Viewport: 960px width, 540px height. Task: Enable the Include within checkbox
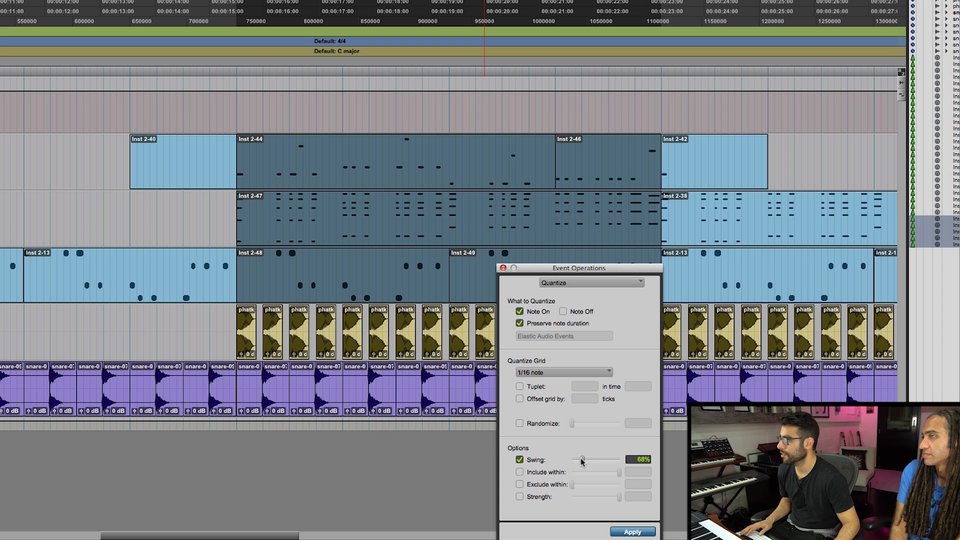coord(519,472)
